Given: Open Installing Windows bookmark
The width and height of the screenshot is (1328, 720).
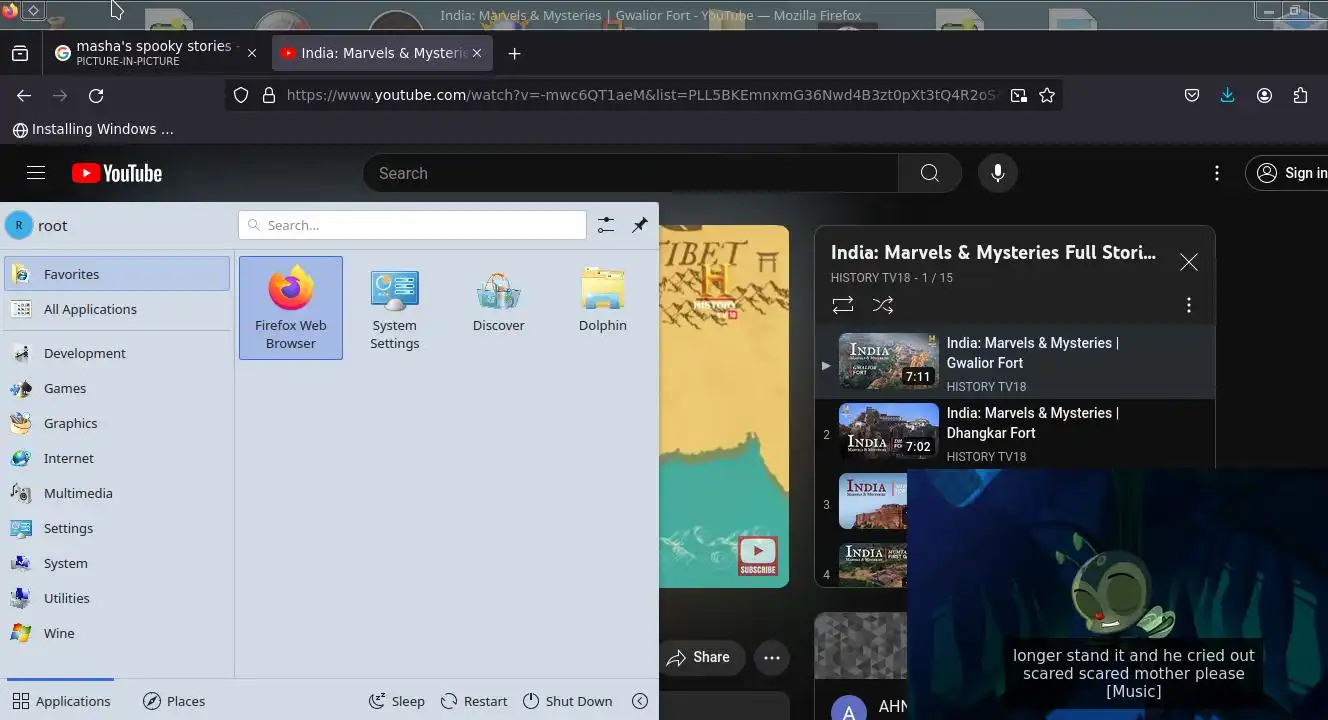Looking at the screenshot, I should click(x=93, y=129).
